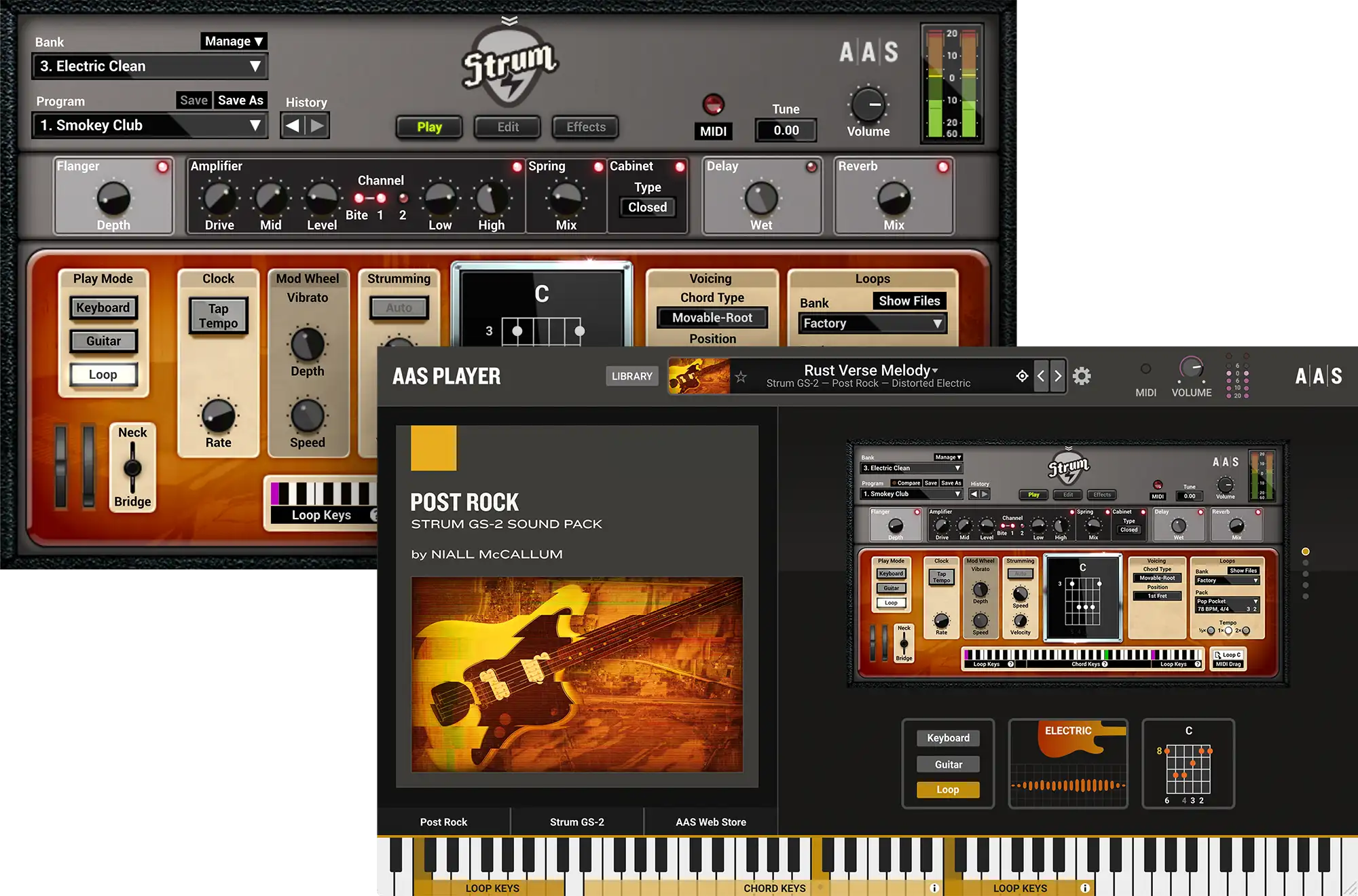Click History forward arrow in Strum

click(317, 126)
